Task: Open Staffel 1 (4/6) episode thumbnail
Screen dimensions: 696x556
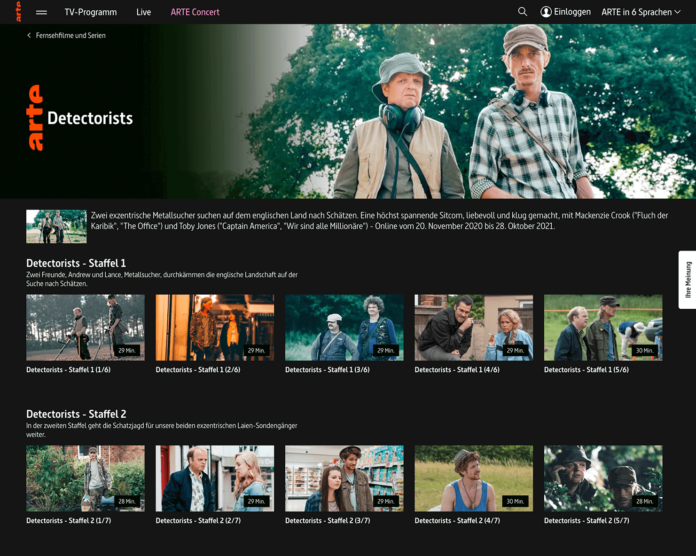Action: pos(474,327)
